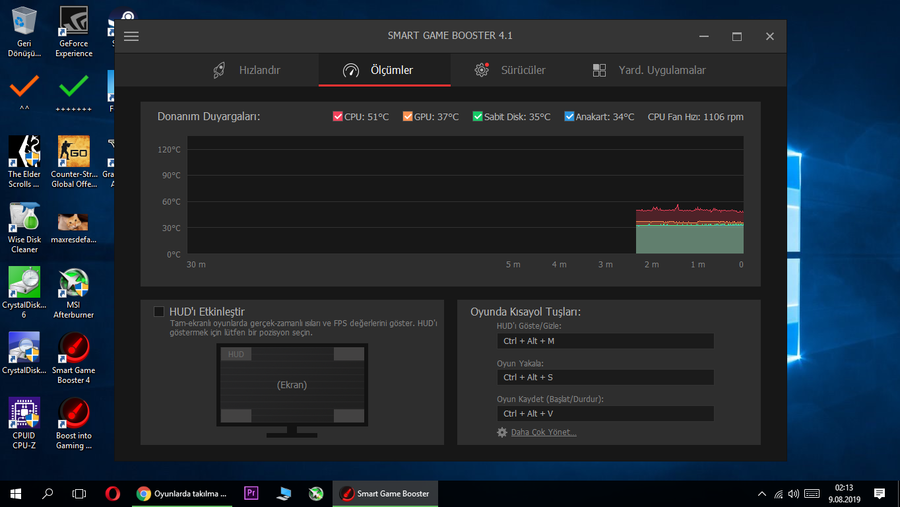Viewport: 900px width, 507px height.
Task: Minimize the Smart Game Booster window
Action: point(704,36)
